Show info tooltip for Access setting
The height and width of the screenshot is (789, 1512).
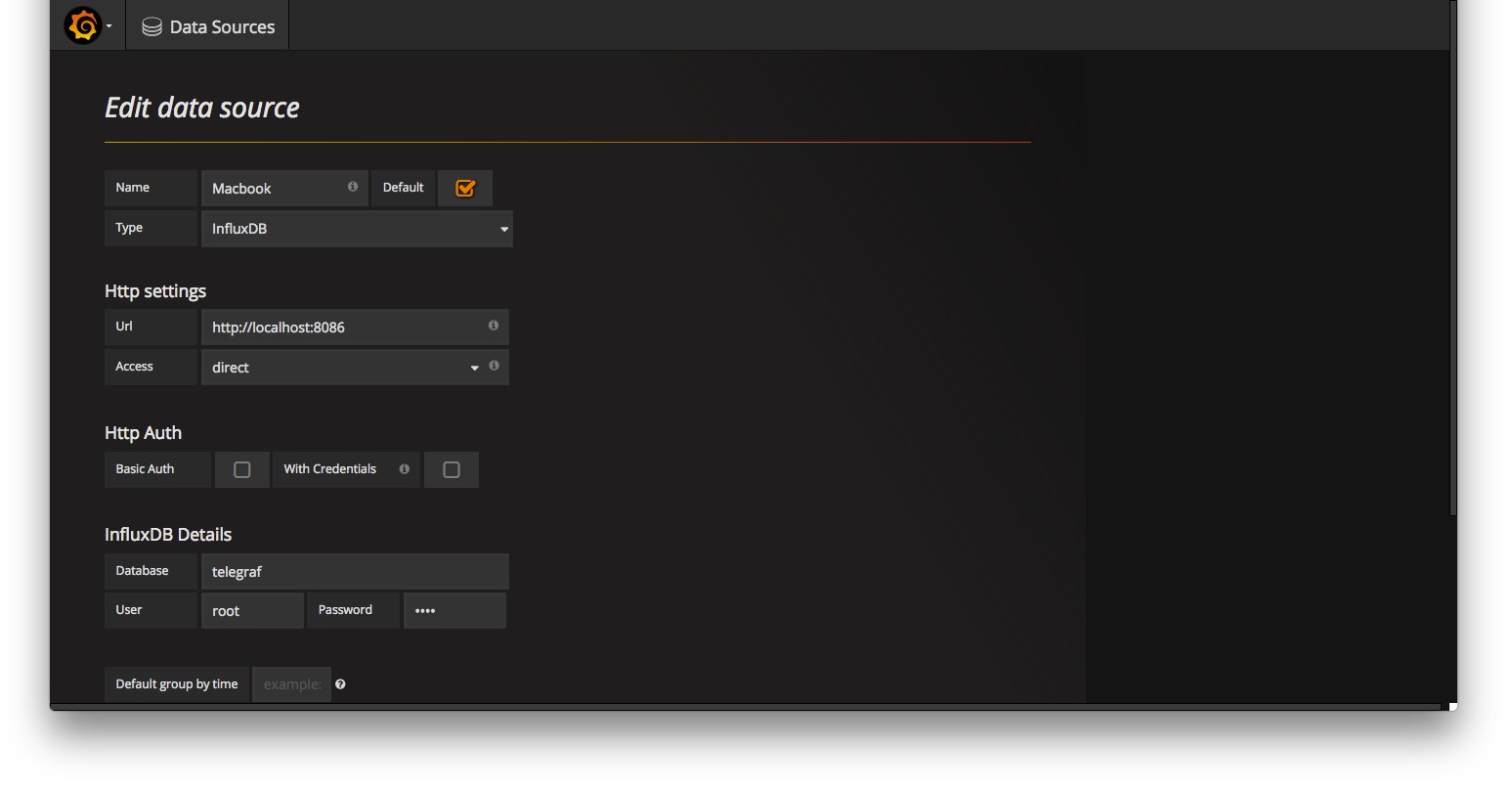(495, 366)
